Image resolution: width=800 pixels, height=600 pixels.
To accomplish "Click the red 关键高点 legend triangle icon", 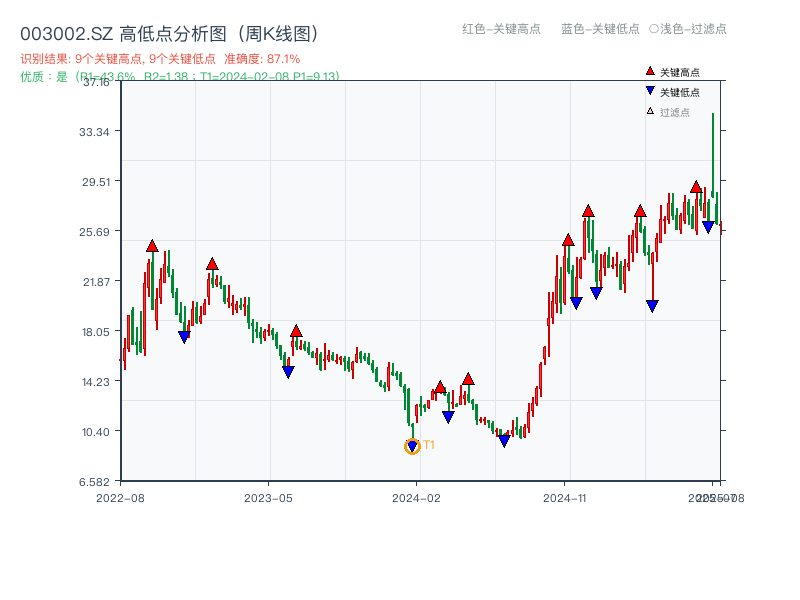I will coord(650,71).
